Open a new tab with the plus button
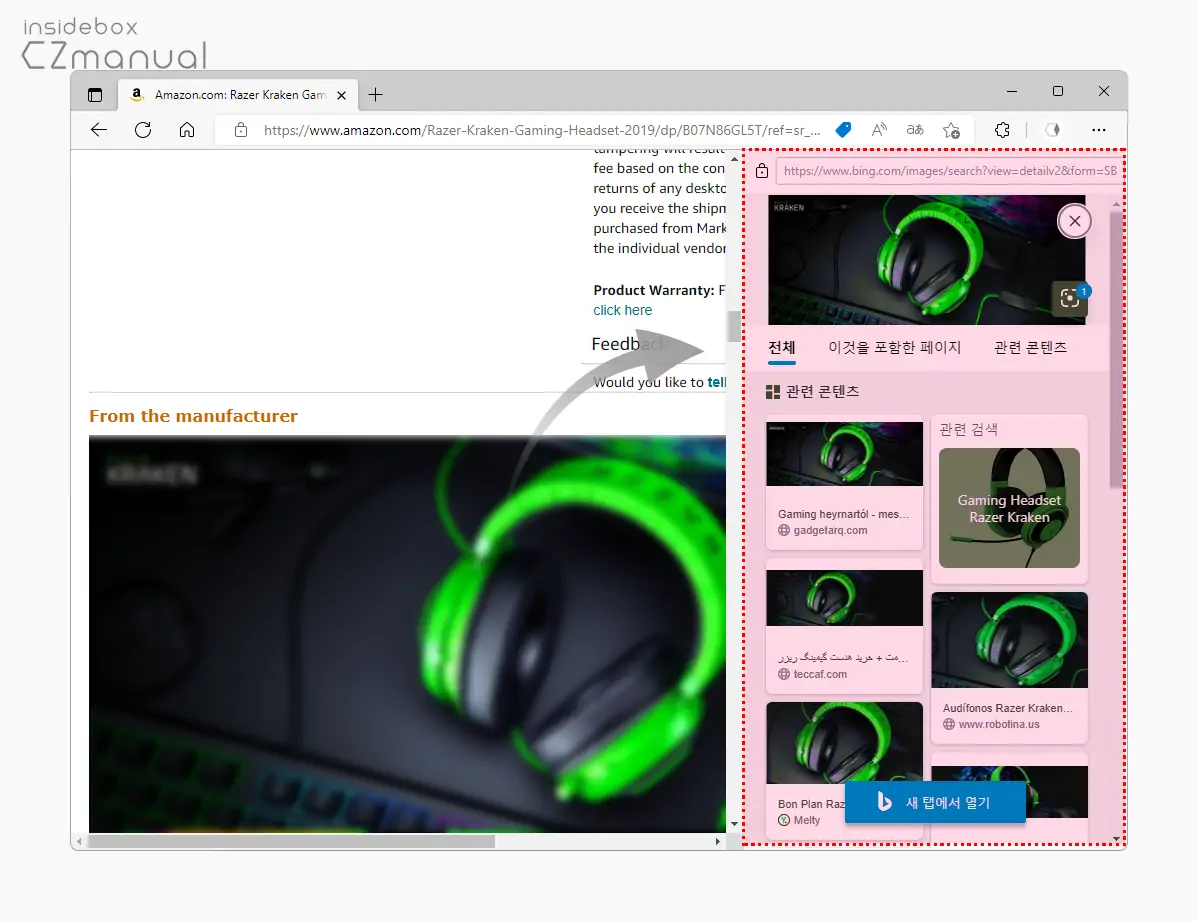The width and height of the screenshot is (1198, 921). 375,95
